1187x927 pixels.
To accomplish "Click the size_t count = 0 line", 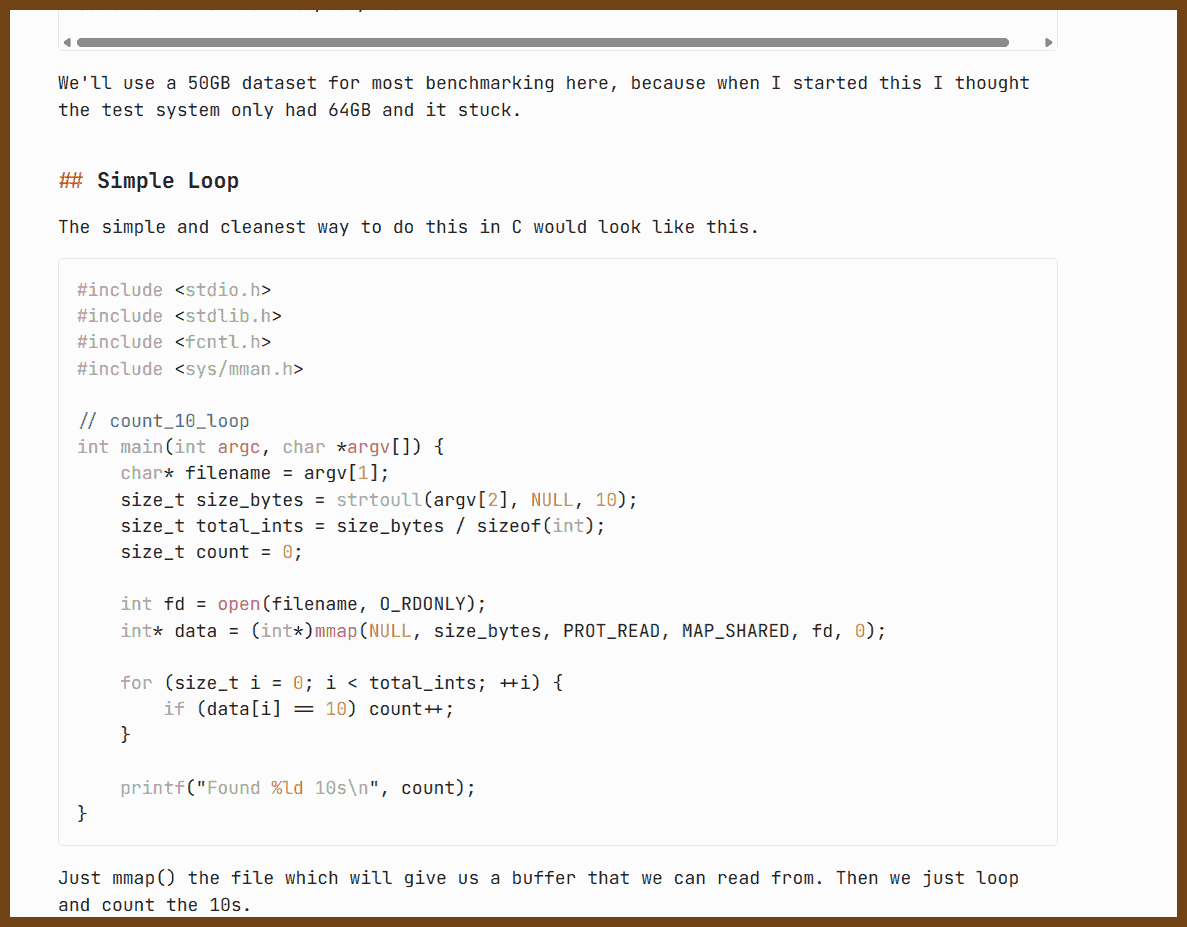I will click(211, 552).
